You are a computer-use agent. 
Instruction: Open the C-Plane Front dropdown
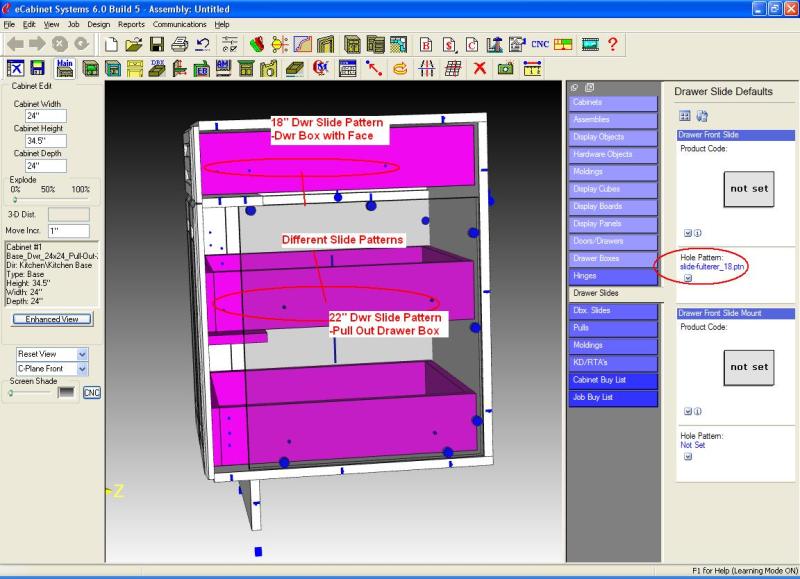click(82, 369)
